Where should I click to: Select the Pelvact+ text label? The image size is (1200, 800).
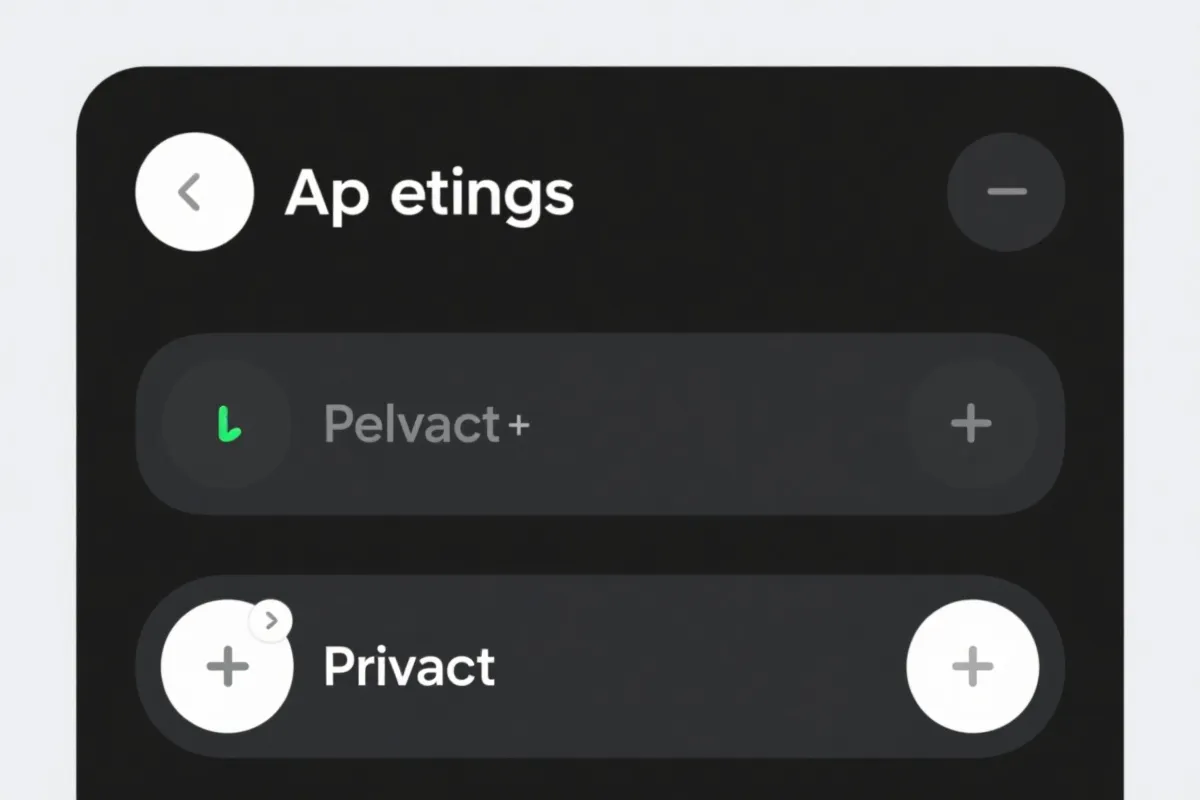tap(411, 426)
